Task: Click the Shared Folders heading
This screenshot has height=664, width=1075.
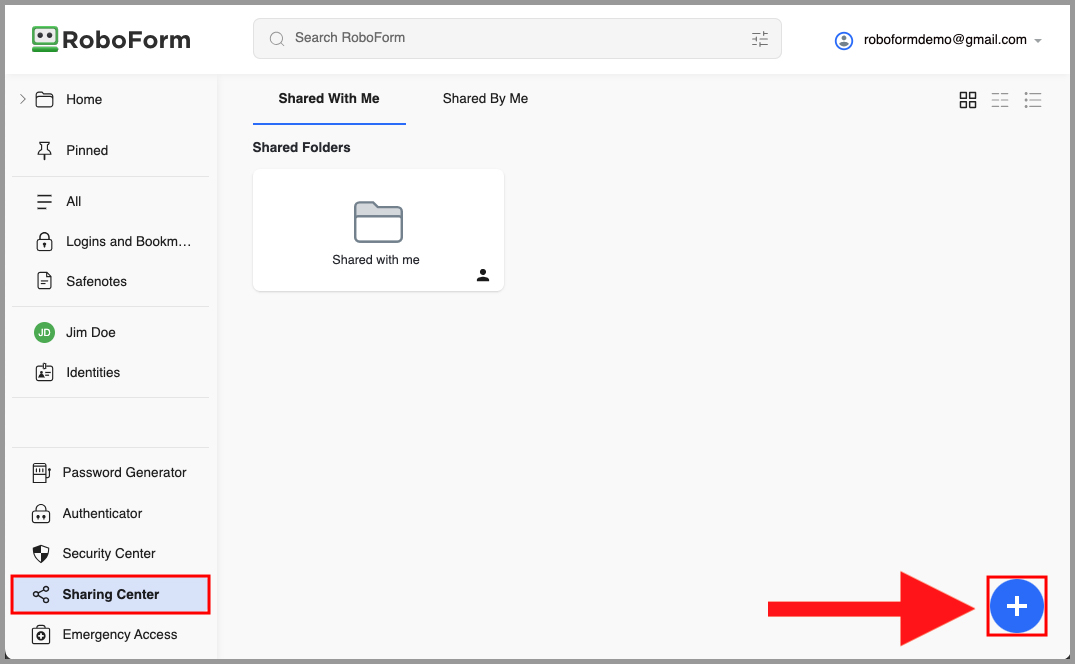Action: (x=301, y=147)
